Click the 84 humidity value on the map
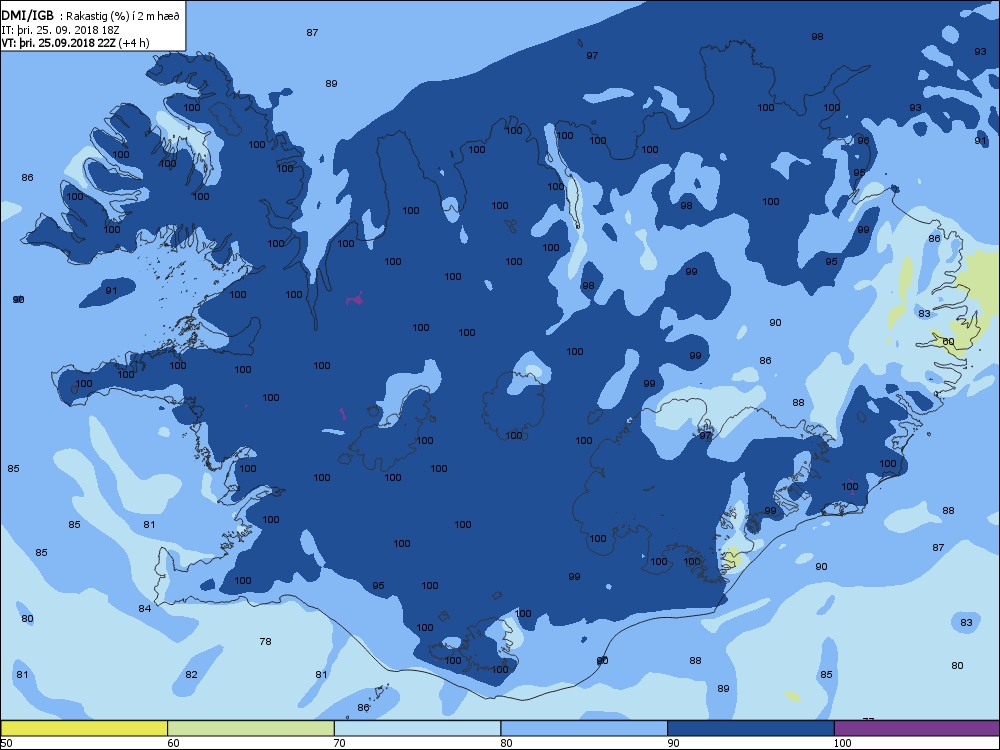This screenshot has height=750, width=1000. (x=145, y=608)
